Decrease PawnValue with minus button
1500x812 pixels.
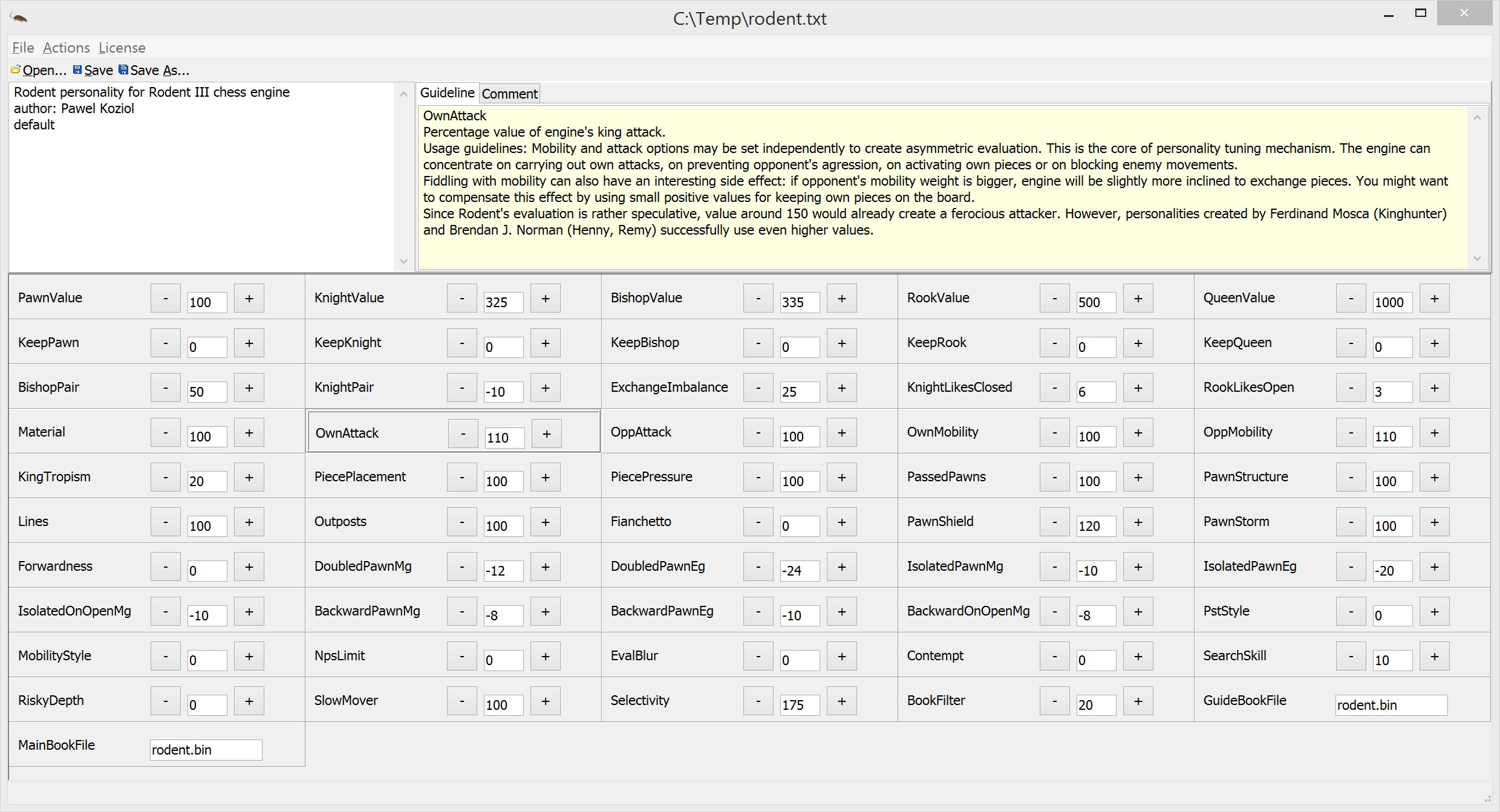(x=165, y=299)
